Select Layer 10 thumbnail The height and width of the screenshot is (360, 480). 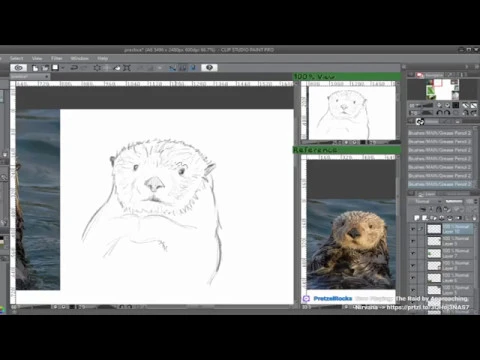tap(434, 229)
